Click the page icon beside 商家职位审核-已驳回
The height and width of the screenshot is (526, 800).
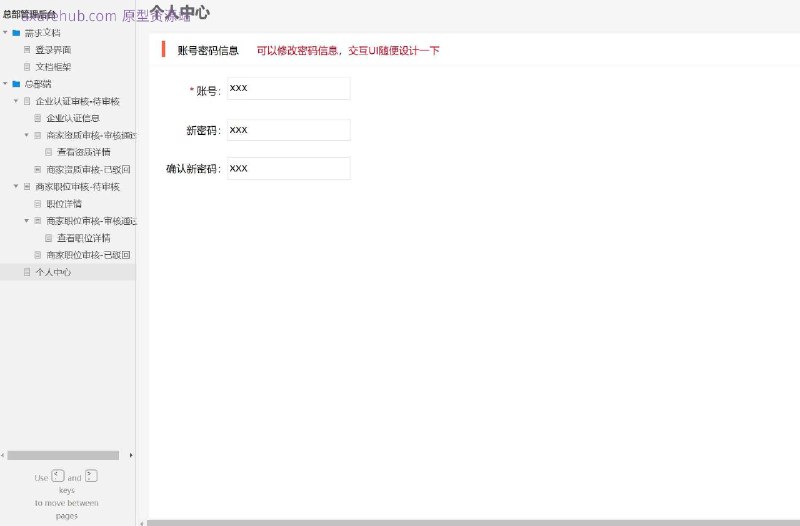38,255
